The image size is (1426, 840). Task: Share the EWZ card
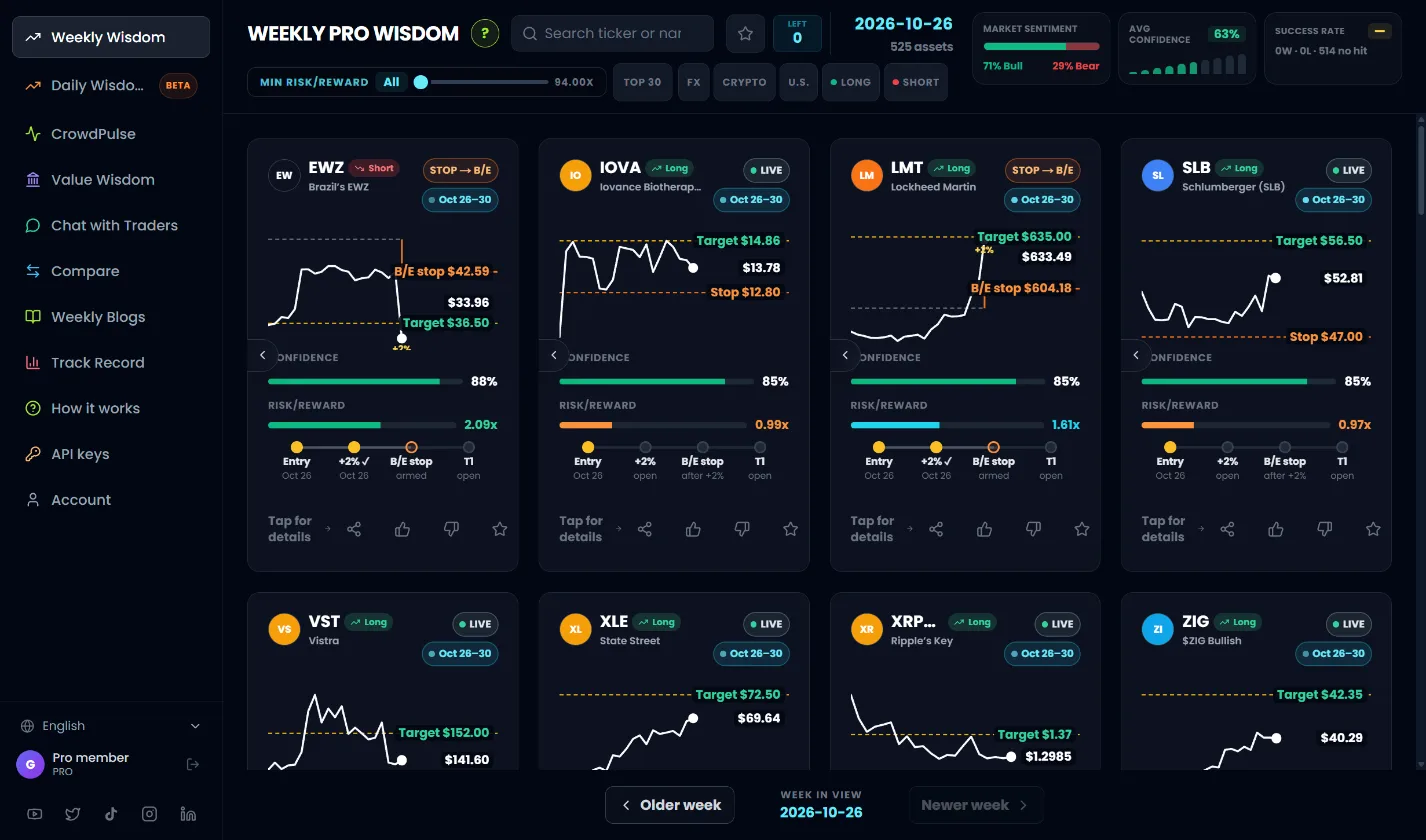pyautogui.click(x=354, y=529)
